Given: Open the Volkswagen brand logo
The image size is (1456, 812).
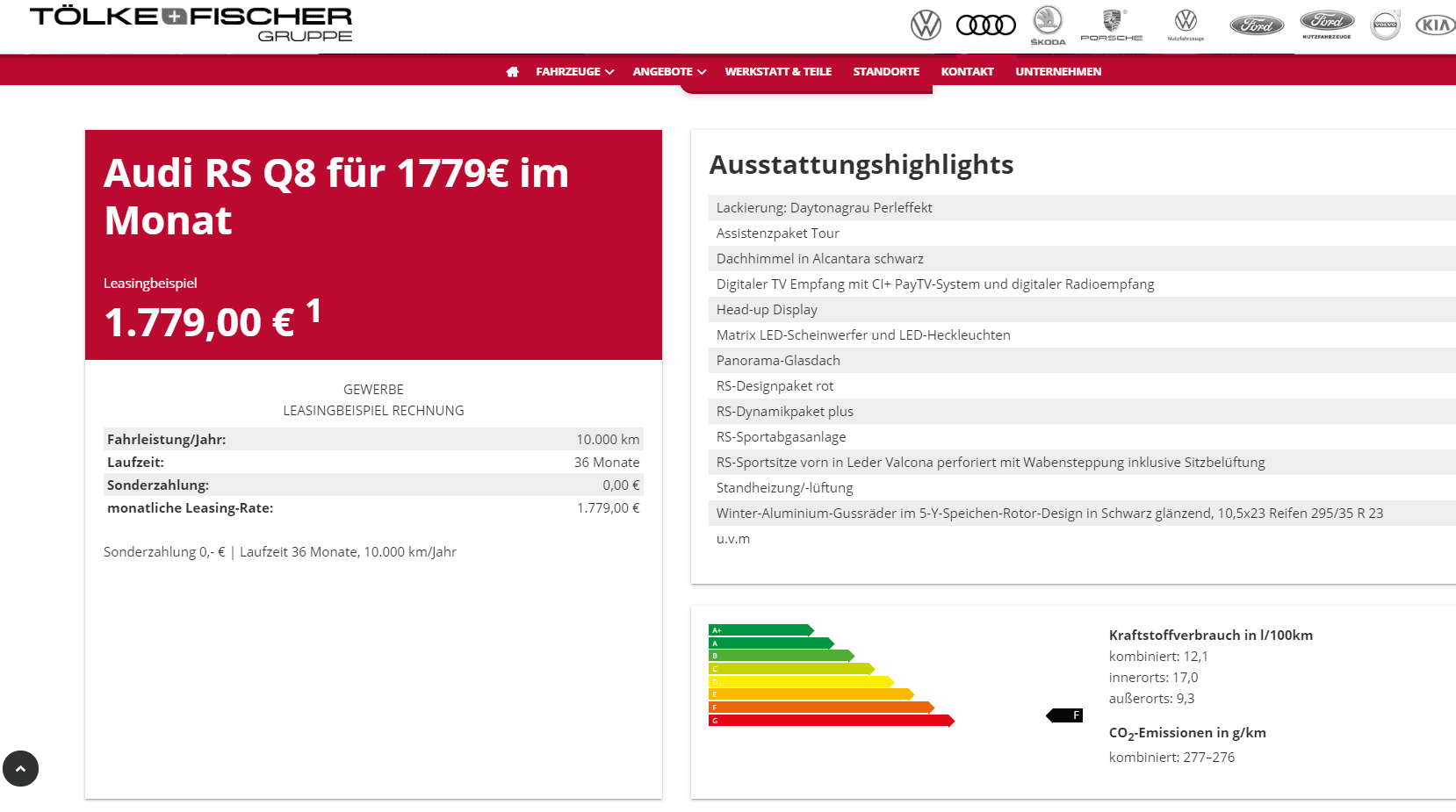Looking at the screenshot, I should coord(926,25).
